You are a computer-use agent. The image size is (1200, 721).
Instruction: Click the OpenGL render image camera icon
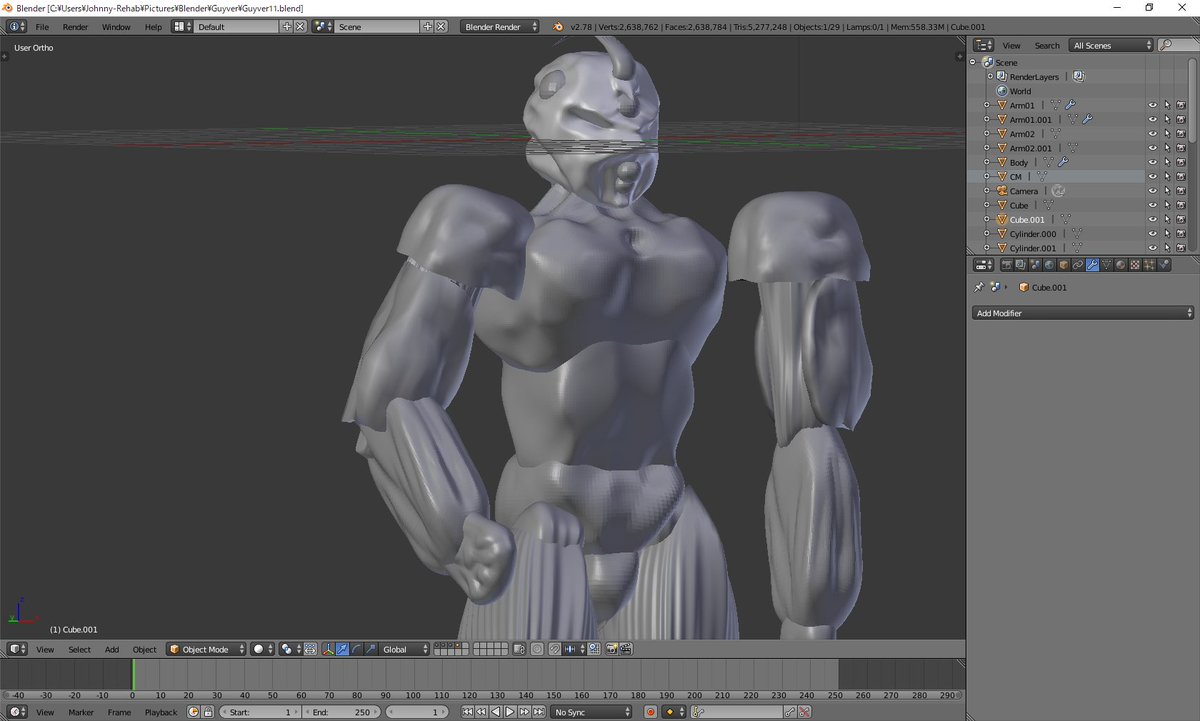610,649
